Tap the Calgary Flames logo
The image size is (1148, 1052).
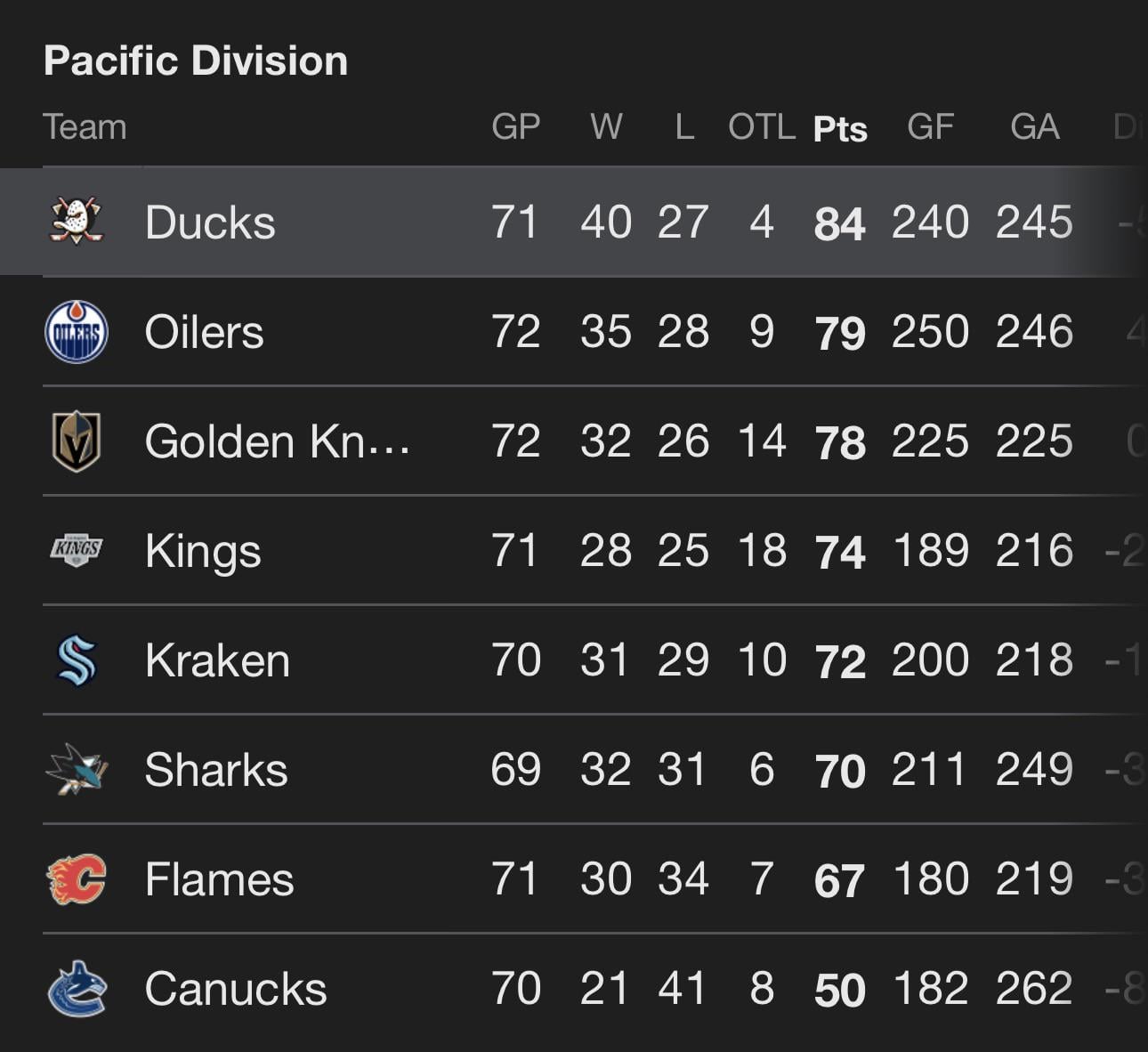tap(77, 878)
